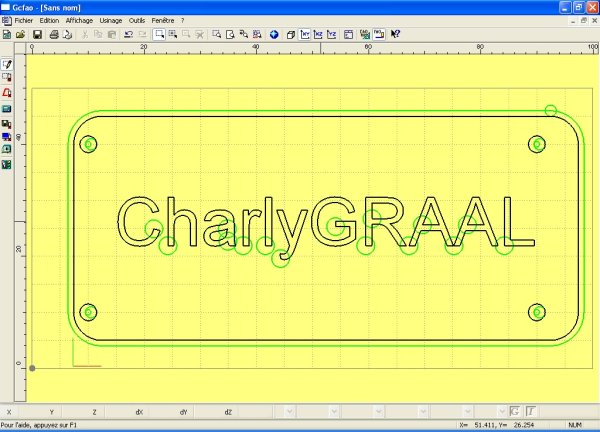Choose the zoom window magnifier icon
Image resolution: width=600 pixels, height=432 pixels.
click(x=217, y=34)
